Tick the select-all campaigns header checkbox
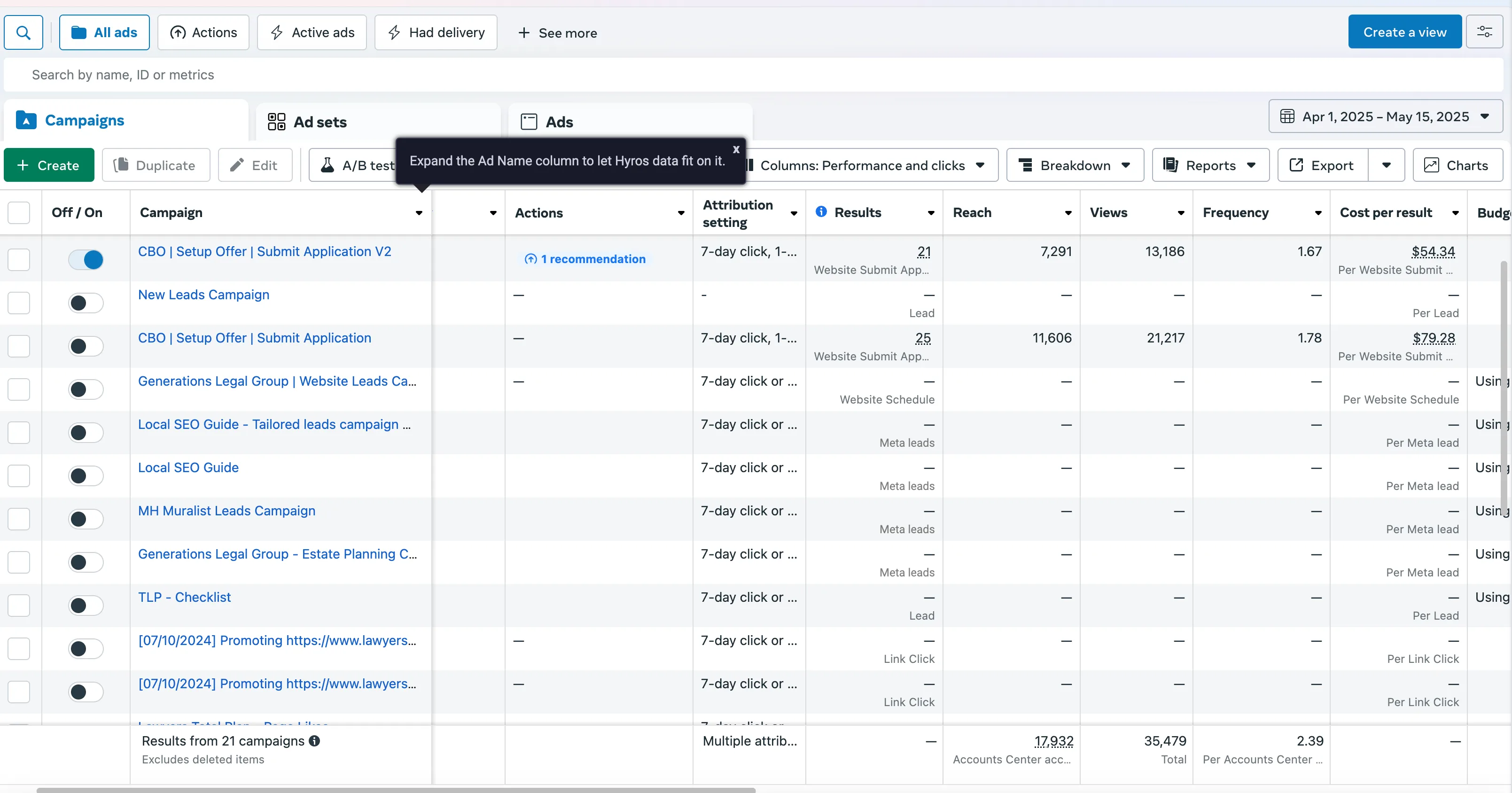 (19, 212)
